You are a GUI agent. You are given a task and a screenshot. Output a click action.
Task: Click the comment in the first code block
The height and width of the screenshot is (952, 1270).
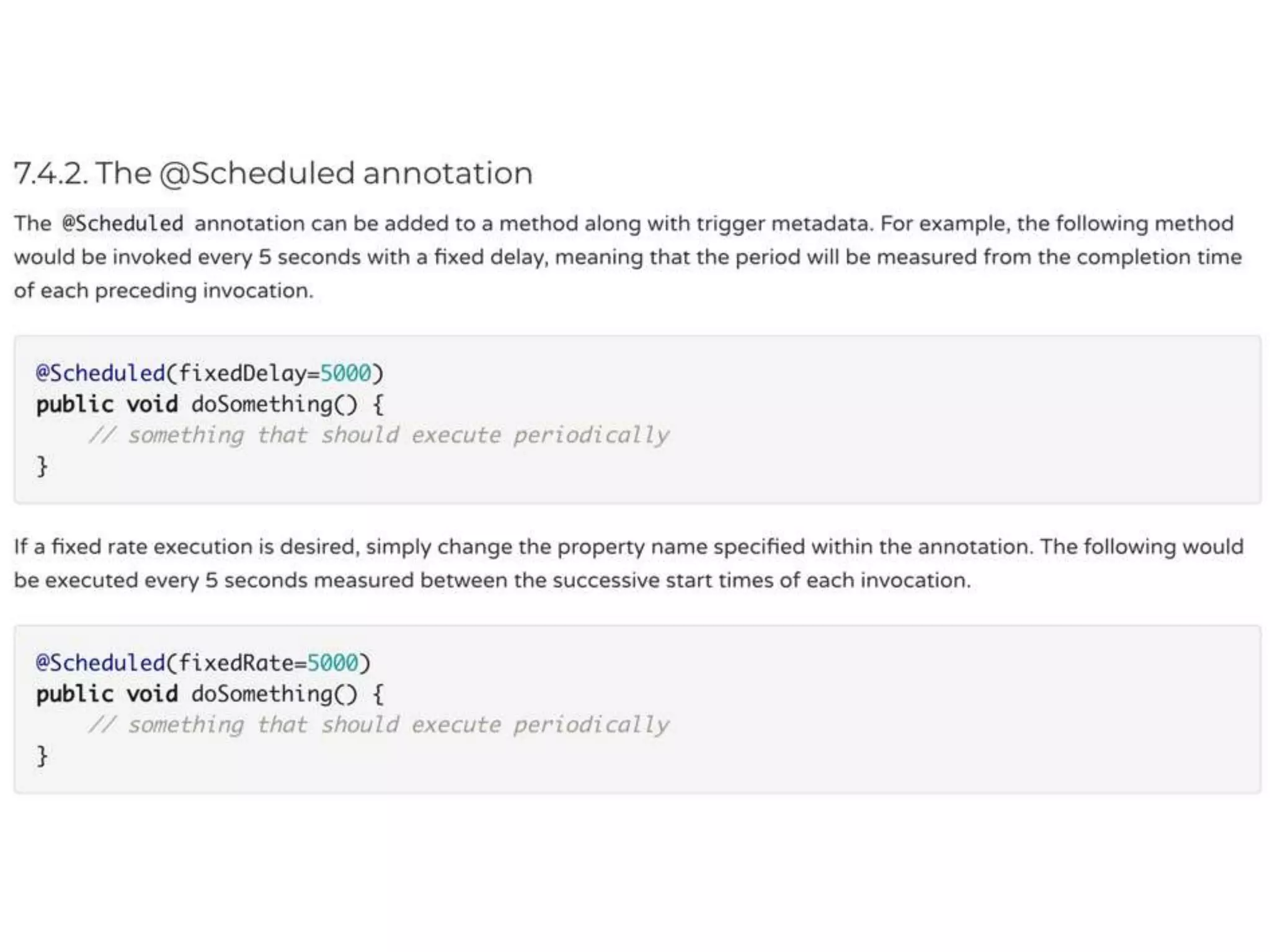379,435
